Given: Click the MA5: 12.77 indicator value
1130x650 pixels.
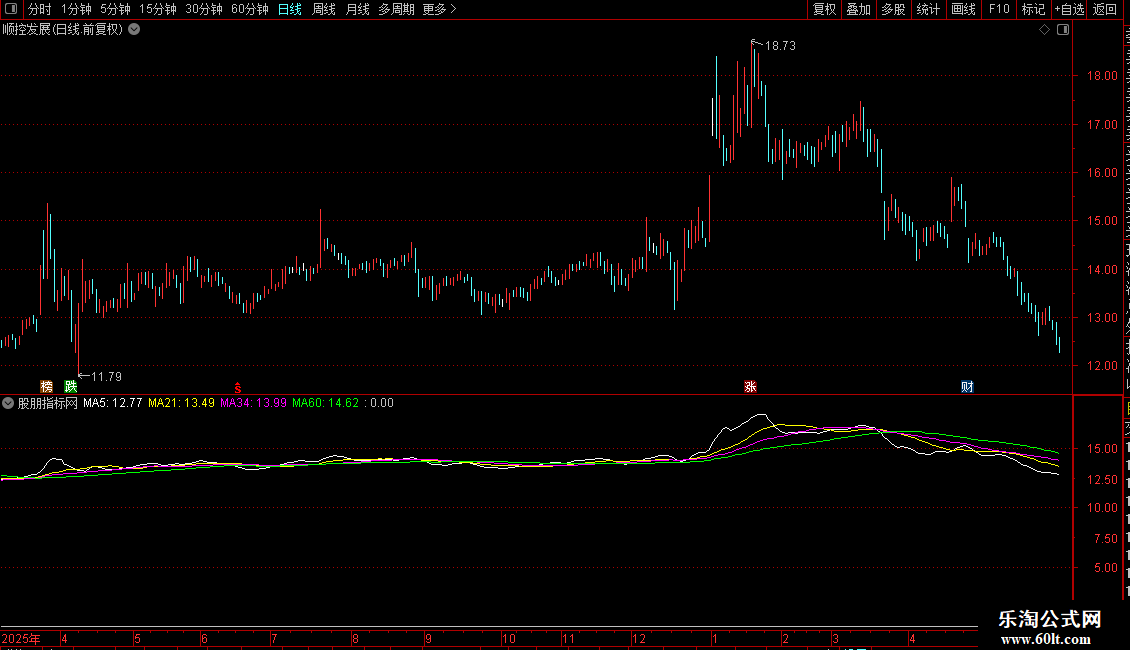Looking at the screenshot, I should pyautogui.click(x=112, y=403).
